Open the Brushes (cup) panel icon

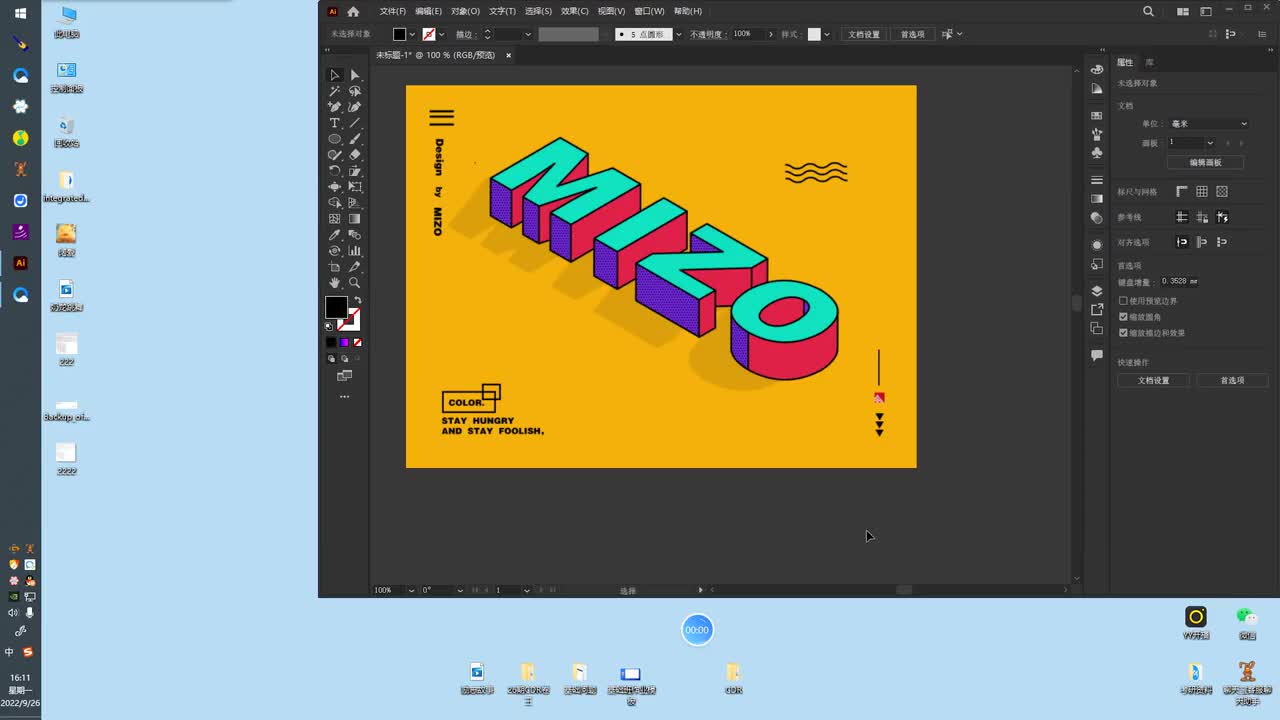[1097, 134]
